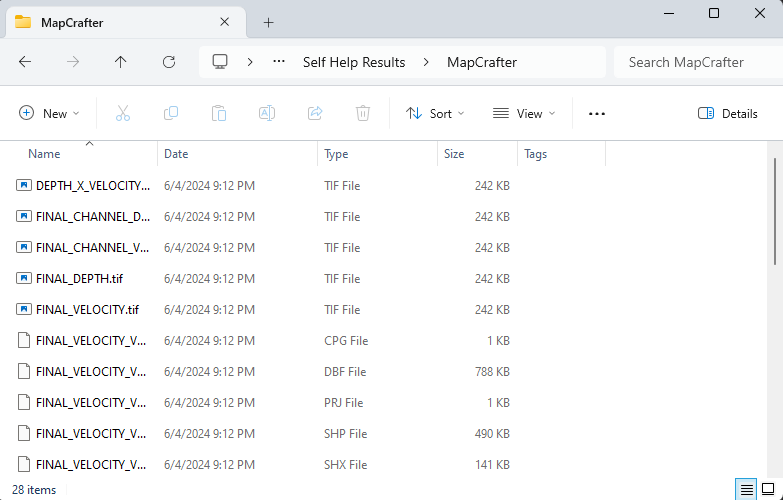Click the Copy icon in toolbar
This screenshot has height=500, width=783.
point(171,114)
